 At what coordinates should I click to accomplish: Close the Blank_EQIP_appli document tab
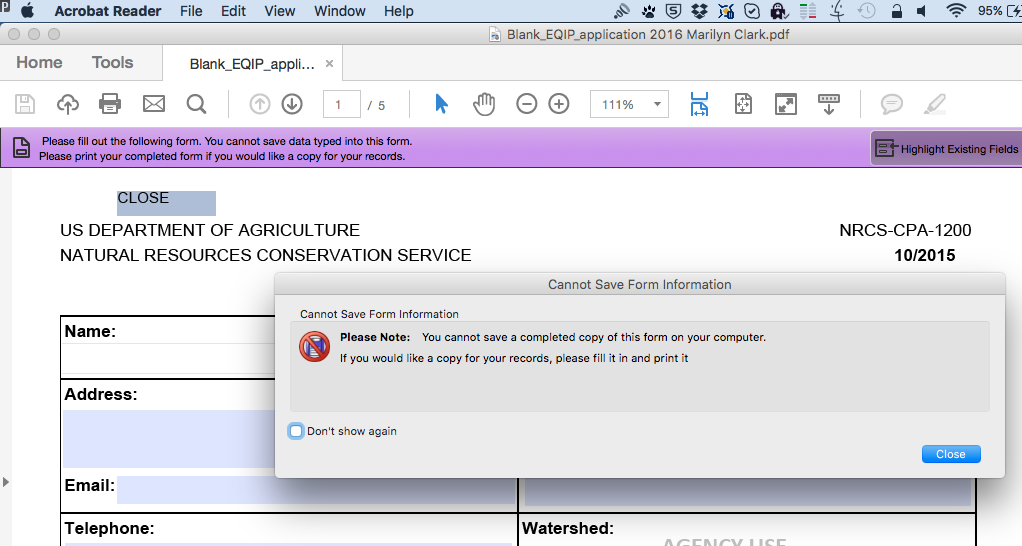pyautogui.click(x=329, y=63)
